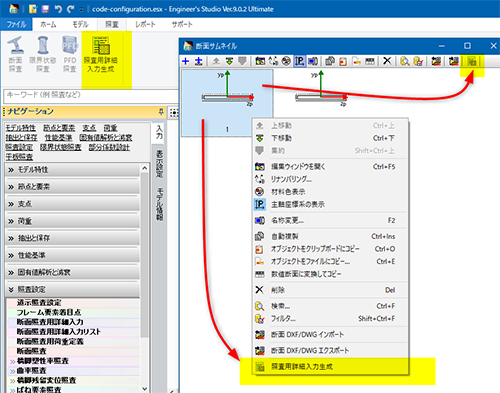Open the ファイル tab
Screen dimensions: 500x393
tap(16, 24)
